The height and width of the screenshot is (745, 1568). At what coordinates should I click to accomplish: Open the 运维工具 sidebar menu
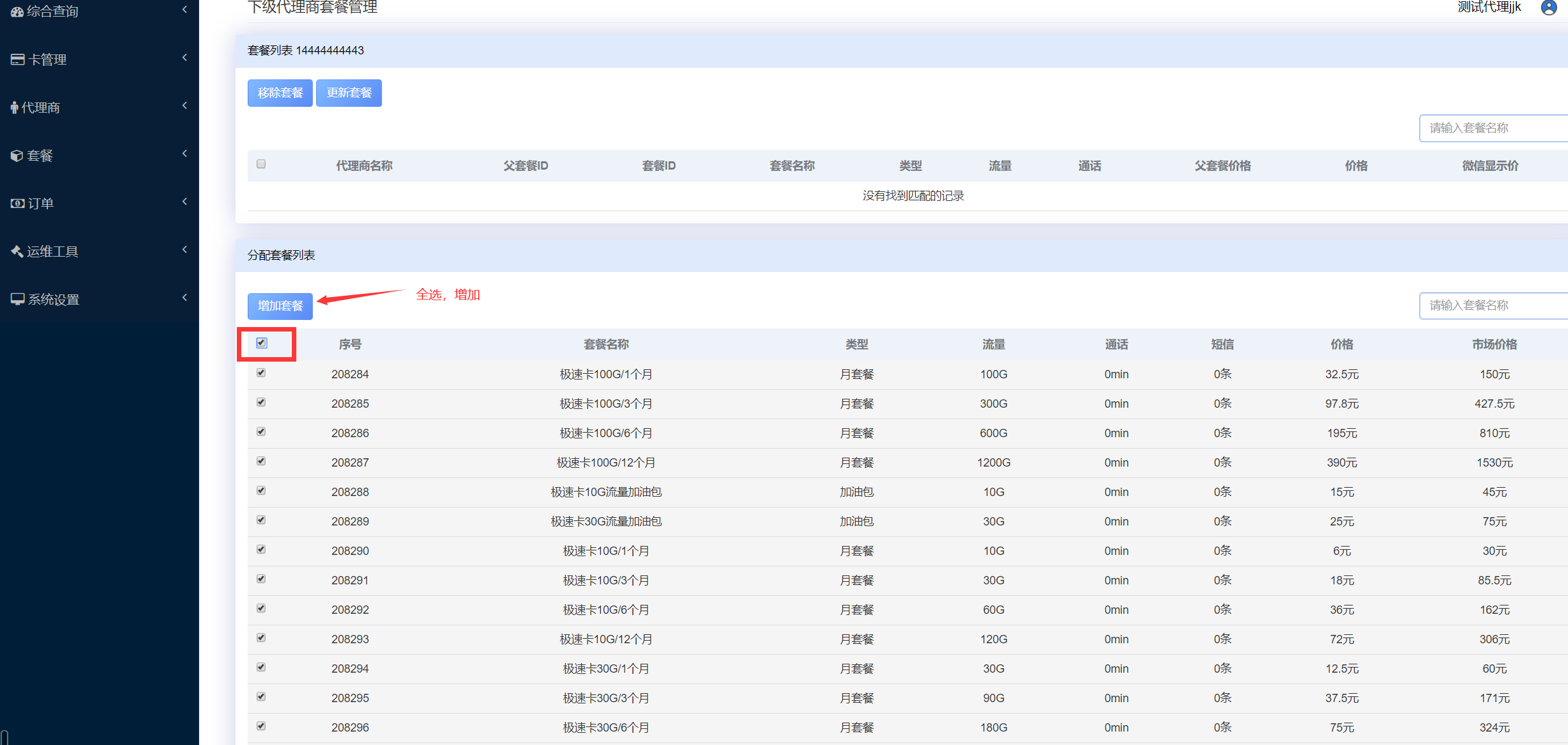(x=52, y=252)
